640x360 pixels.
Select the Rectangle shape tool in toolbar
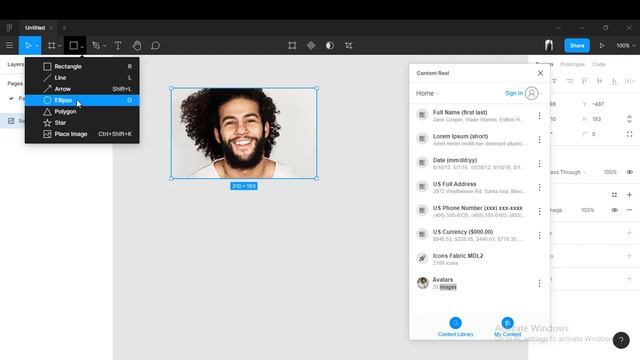73,45
